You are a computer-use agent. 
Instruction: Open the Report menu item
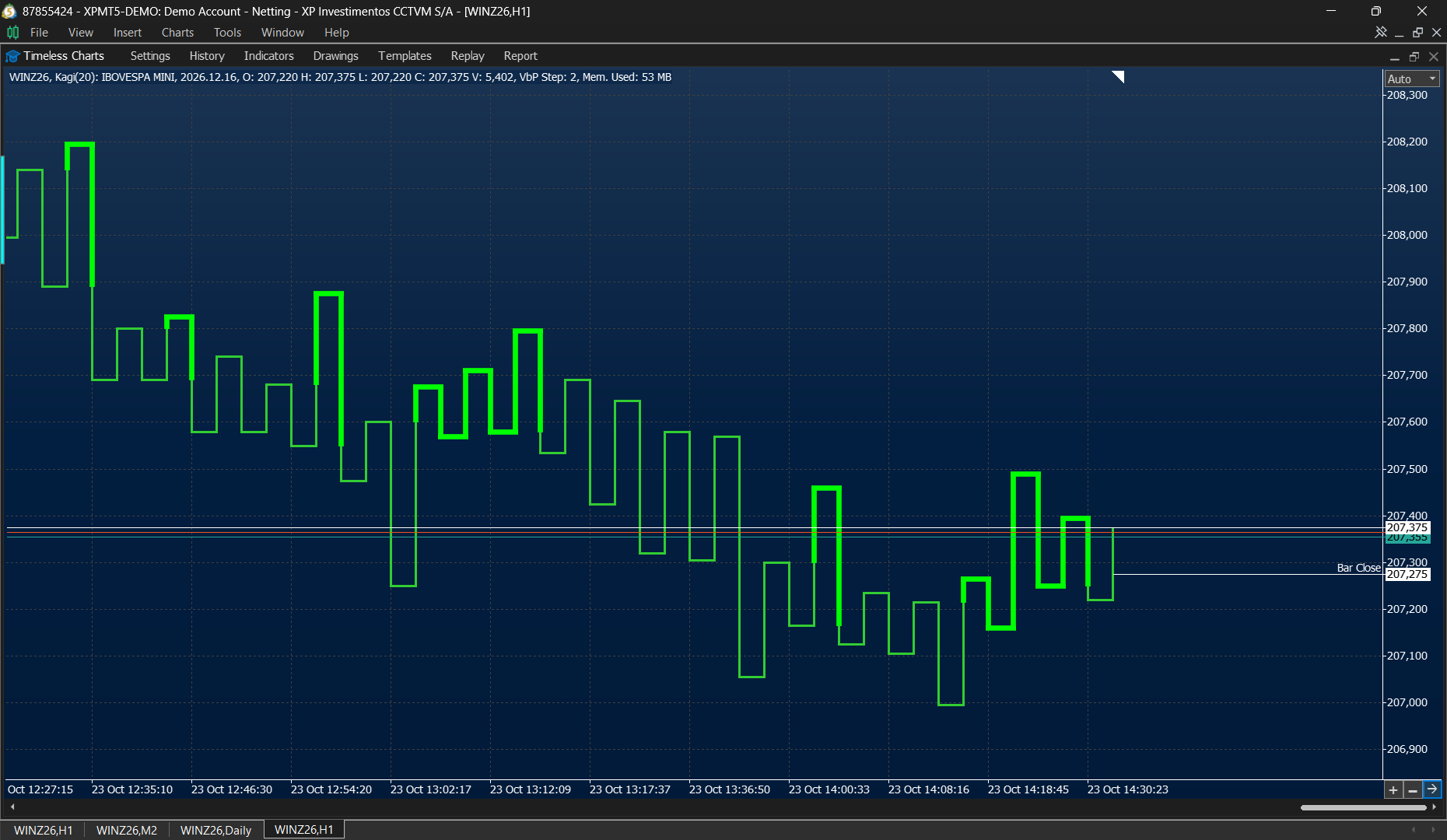point(520,56)
